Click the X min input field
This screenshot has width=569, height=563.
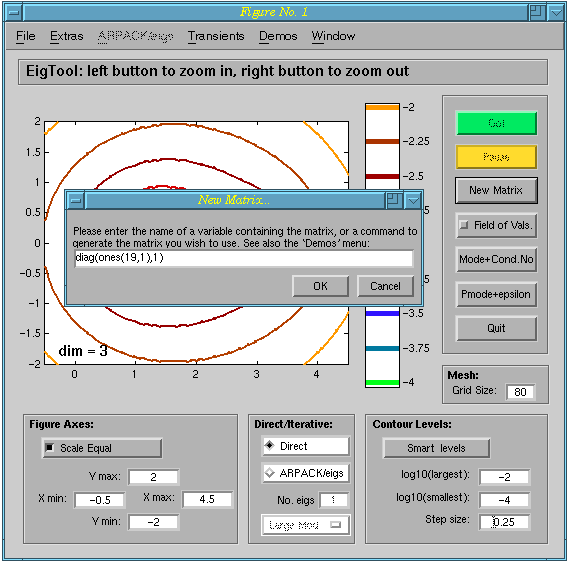click(x=100, y=500)
